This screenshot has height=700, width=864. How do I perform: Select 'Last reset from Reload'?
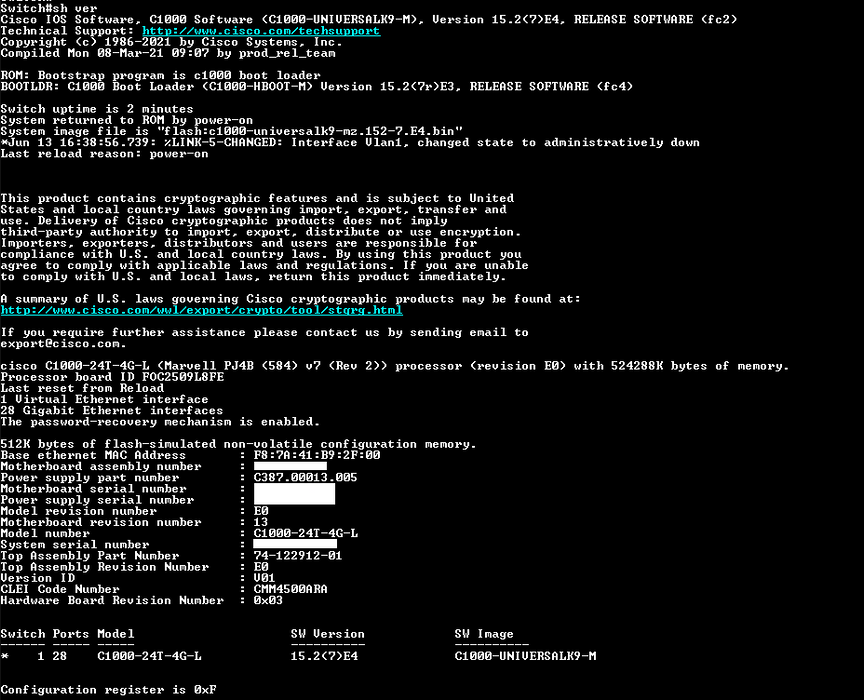click(x=82, y=388)
